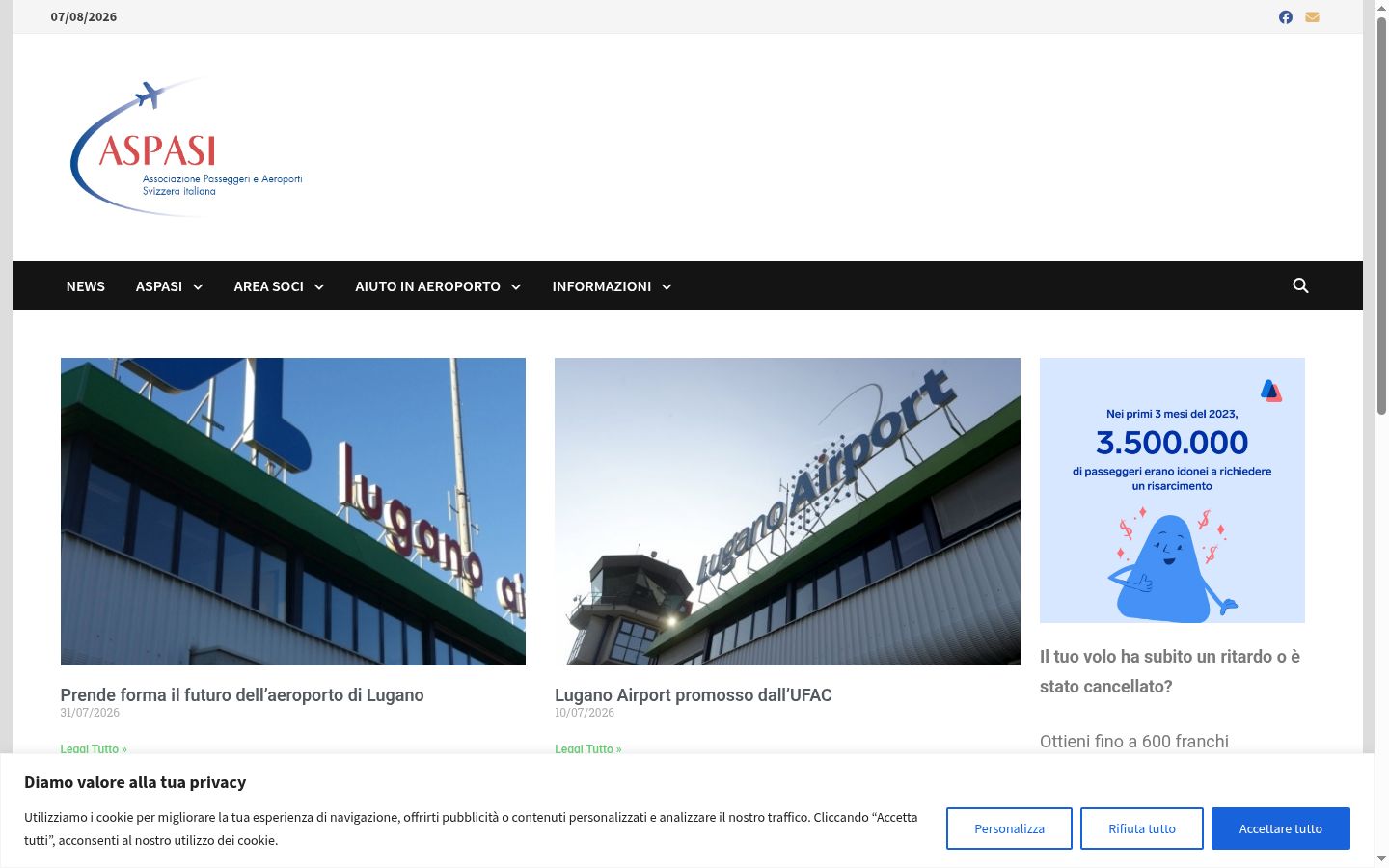Image resolution: width=1389 pixels, height=868 pixels.
Task: Click the date text 07/08/2026
Action: tap(84, 17)
